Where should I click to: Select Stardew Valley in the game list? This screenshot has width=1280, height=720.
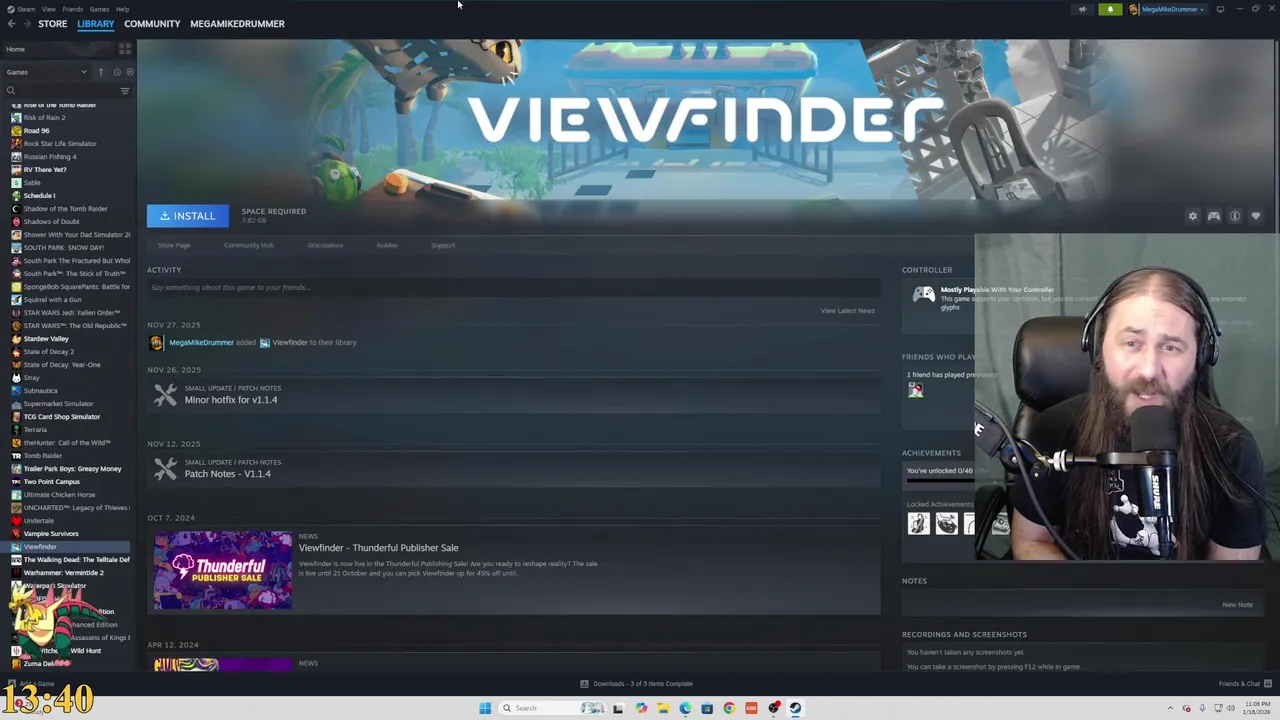click(x=46, y=339)
